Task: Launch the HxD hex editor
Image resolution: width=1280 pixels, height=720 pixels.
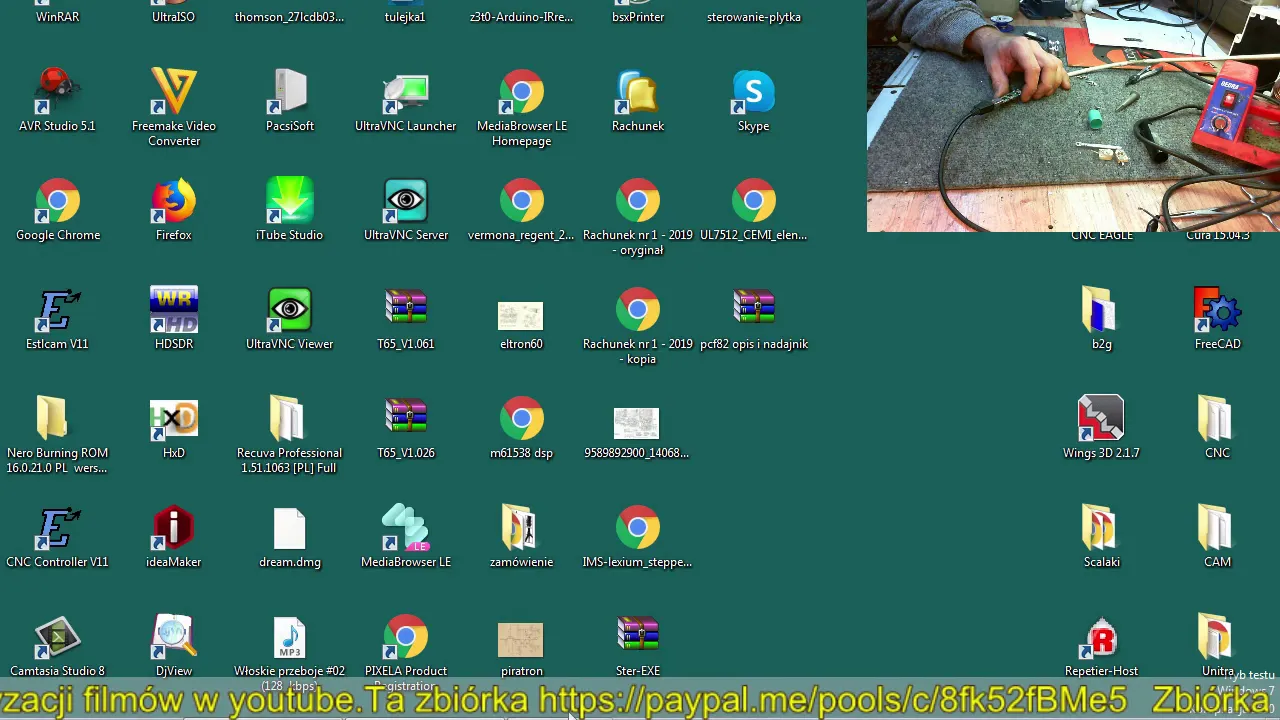Action: 174,427
